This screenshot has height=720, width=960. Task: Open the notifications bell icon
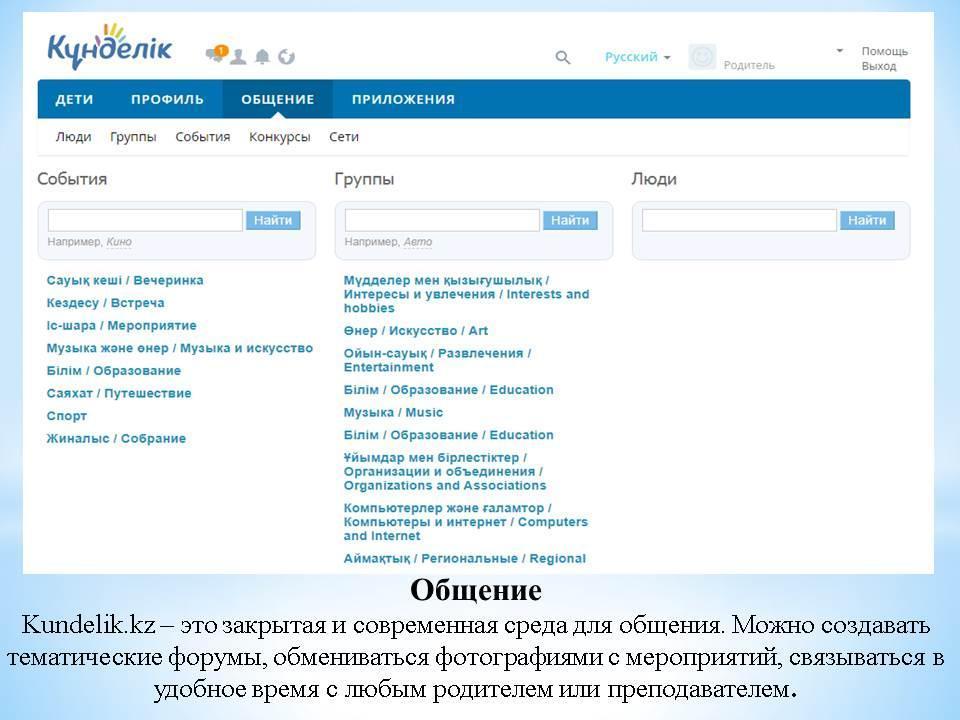(x=262, y=57)
